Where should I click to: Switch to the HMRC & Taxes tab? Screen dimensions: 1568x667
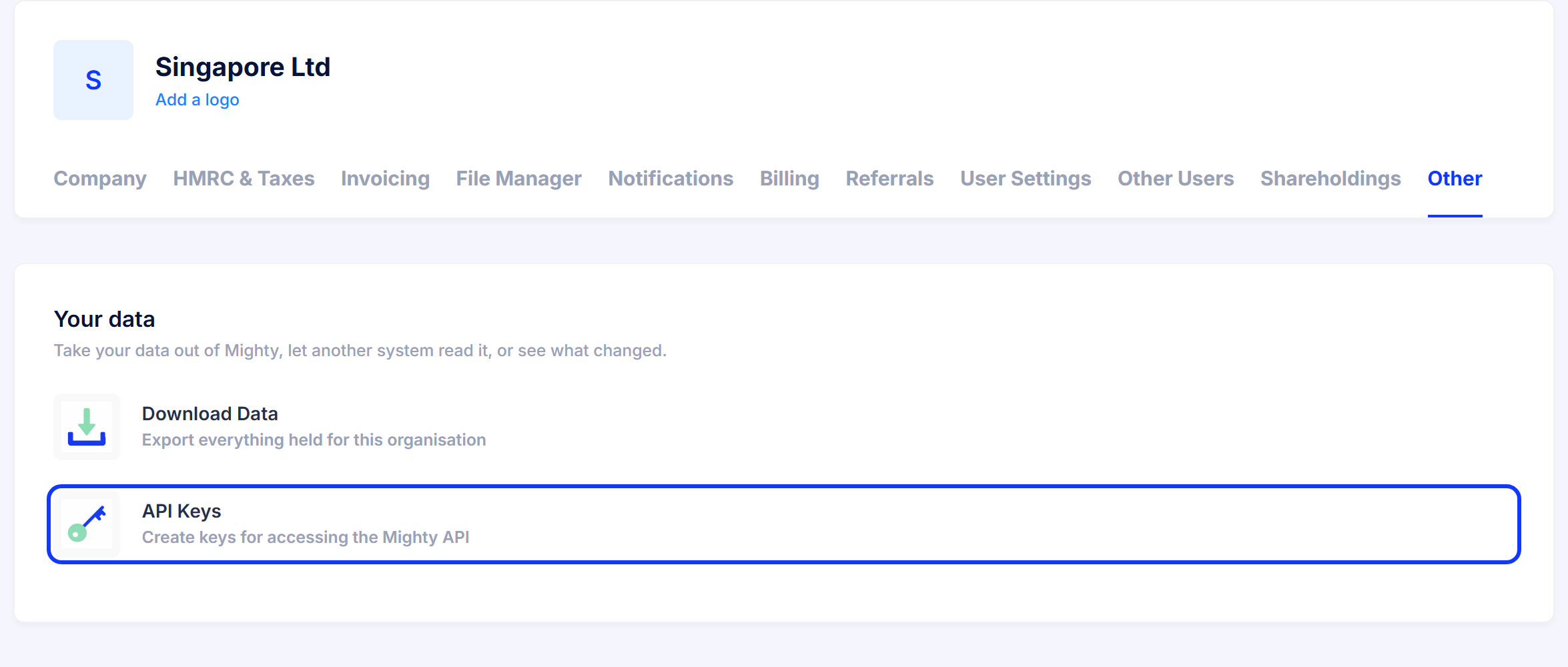point(244,178)
